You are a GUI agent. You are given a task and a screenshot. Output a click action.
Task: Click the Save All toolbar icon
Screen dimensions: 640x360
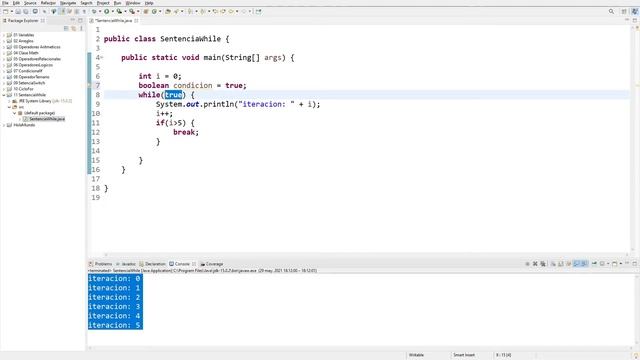pos(25,11)
